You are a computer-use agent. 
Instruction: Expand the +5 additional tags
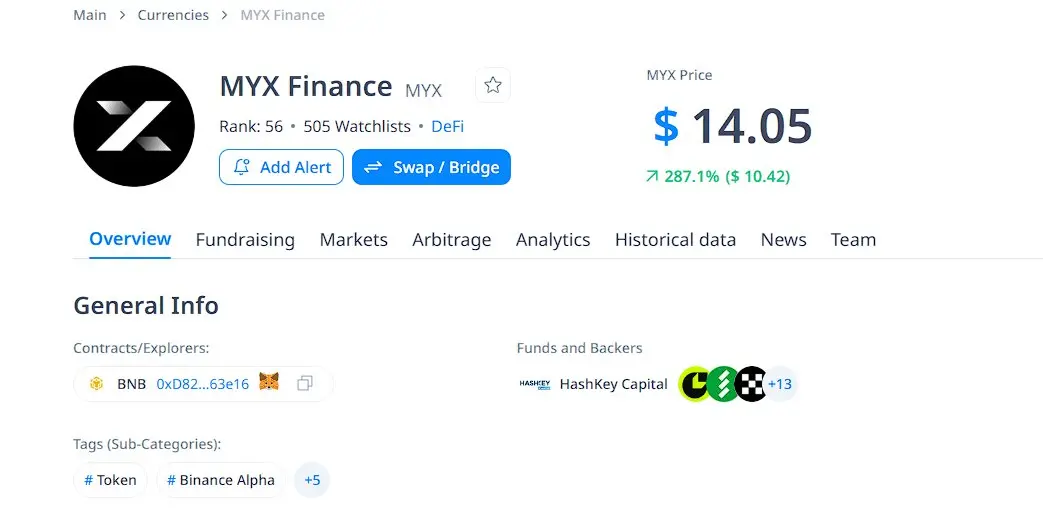(312, 480)
